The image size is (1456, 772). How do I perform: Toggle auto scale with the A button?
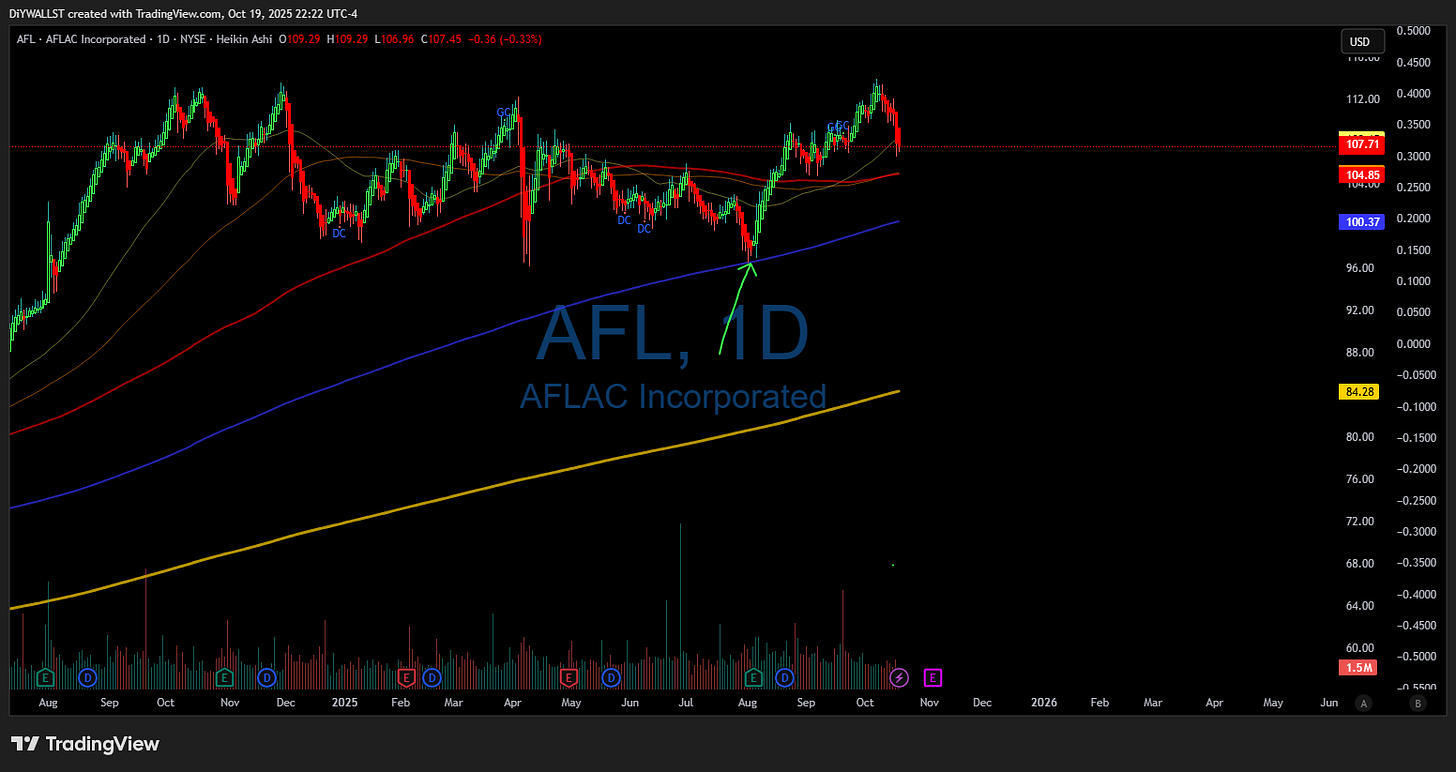point(1362,703)
